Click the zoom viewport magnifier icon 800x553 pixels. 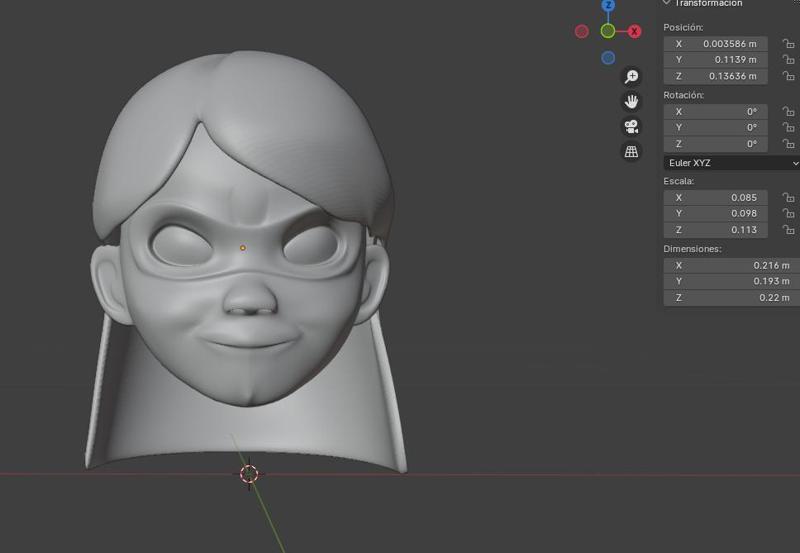tap(631, 77)
